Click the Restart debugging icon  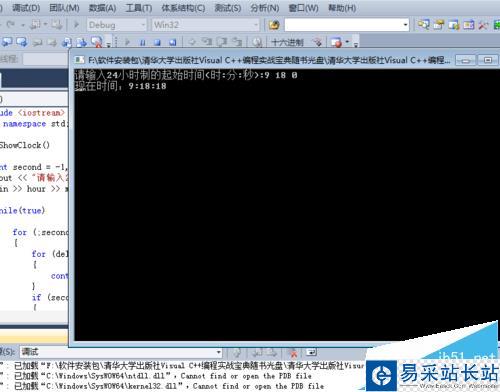[172, 42]
